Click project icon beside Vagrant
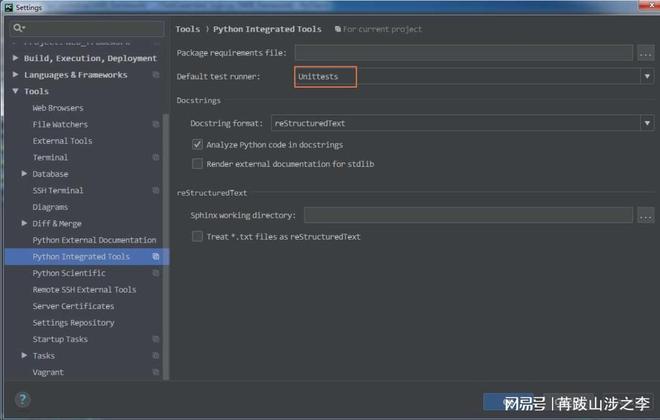Screen dimensions: 660x420 click(x=156, y=372)
